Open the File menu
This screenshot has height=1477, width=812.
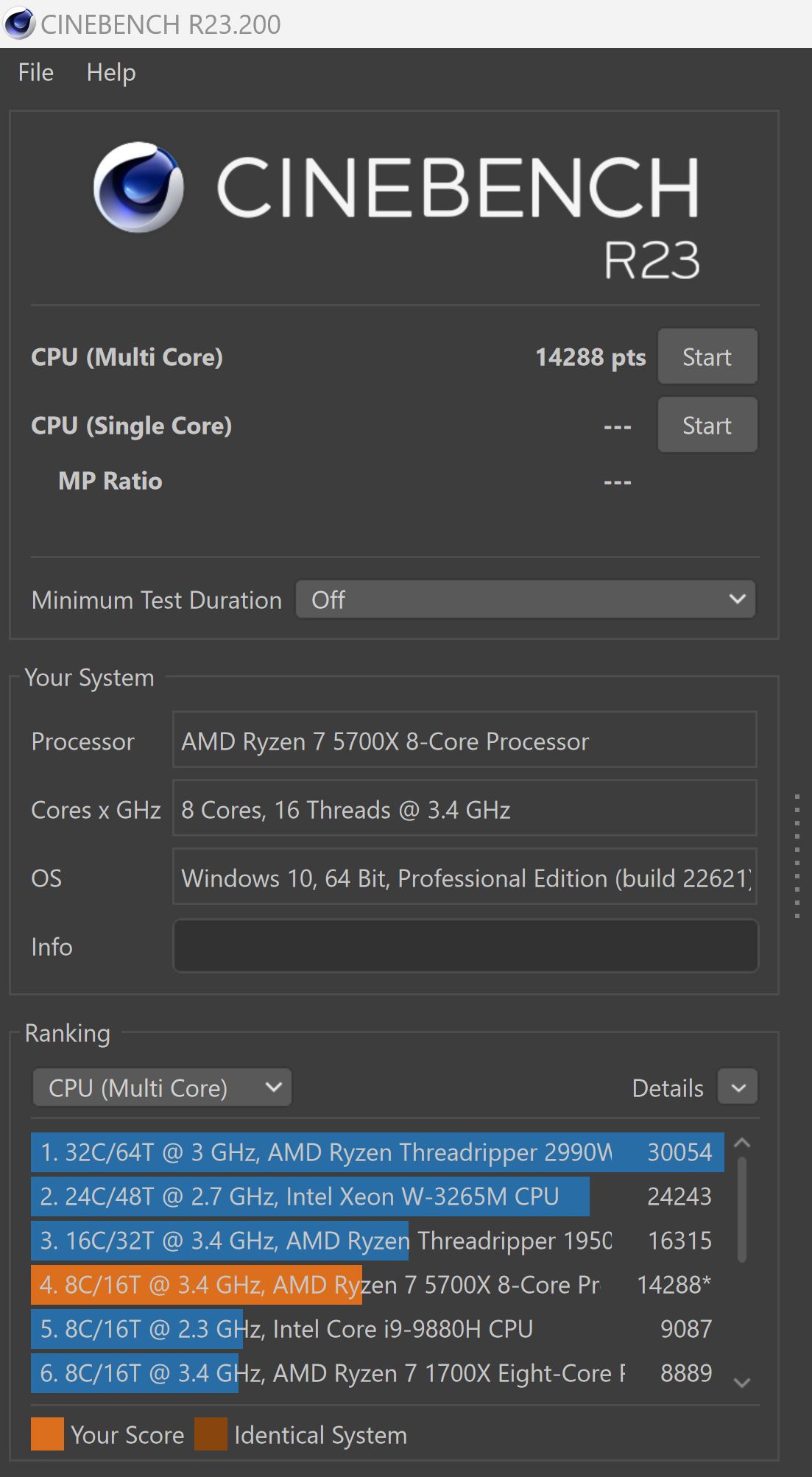pyautogui.click(x=35, y=72)
